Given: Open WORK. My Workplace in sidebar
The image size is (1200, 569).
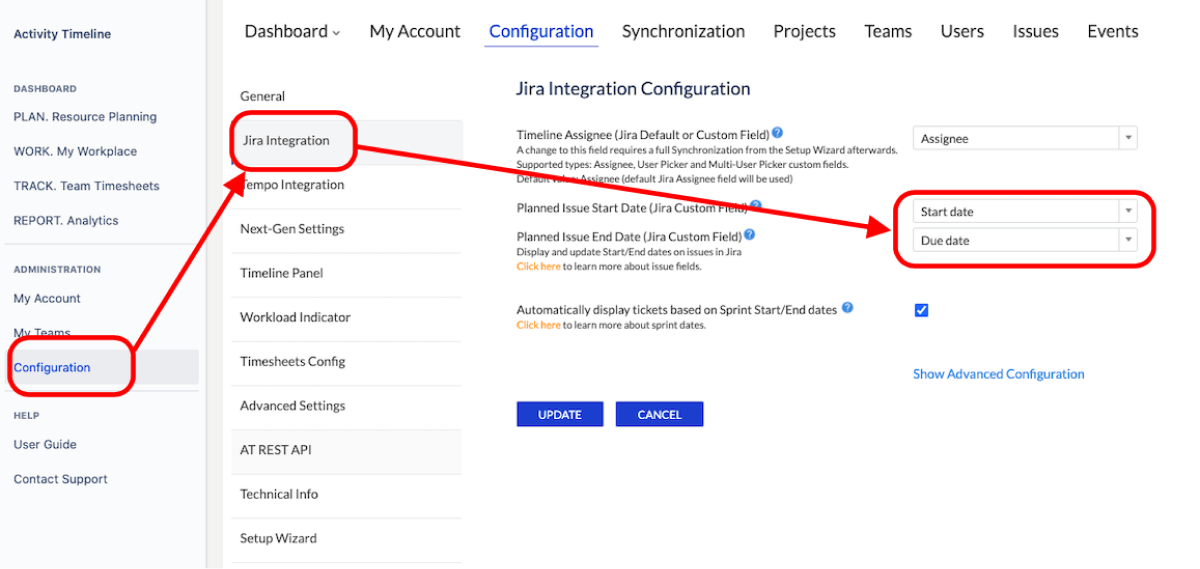Looking at the screenshot, I should (75, 152).
